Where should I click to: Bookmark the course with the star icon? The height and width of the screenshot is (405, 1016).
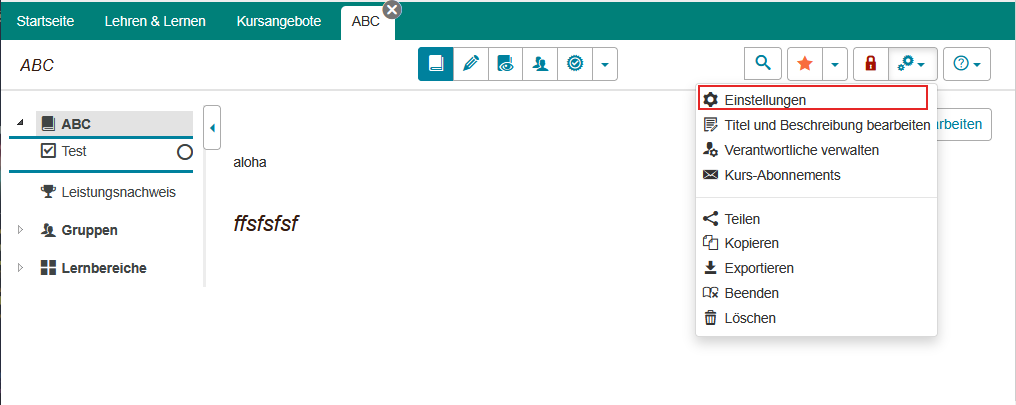coord(804,64)
